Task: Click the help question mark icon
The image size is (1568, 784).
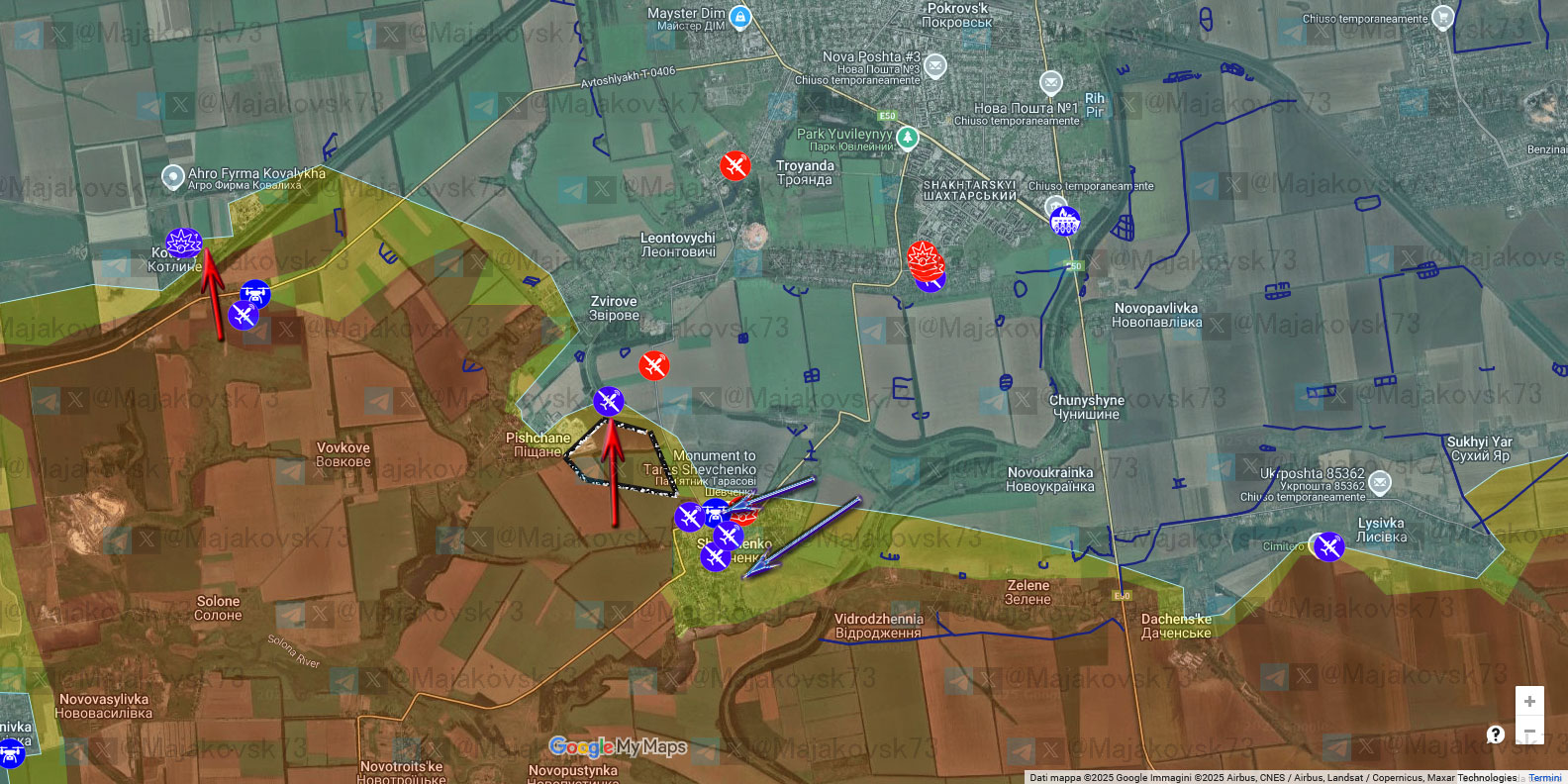Action: (x=1496, y=734)
